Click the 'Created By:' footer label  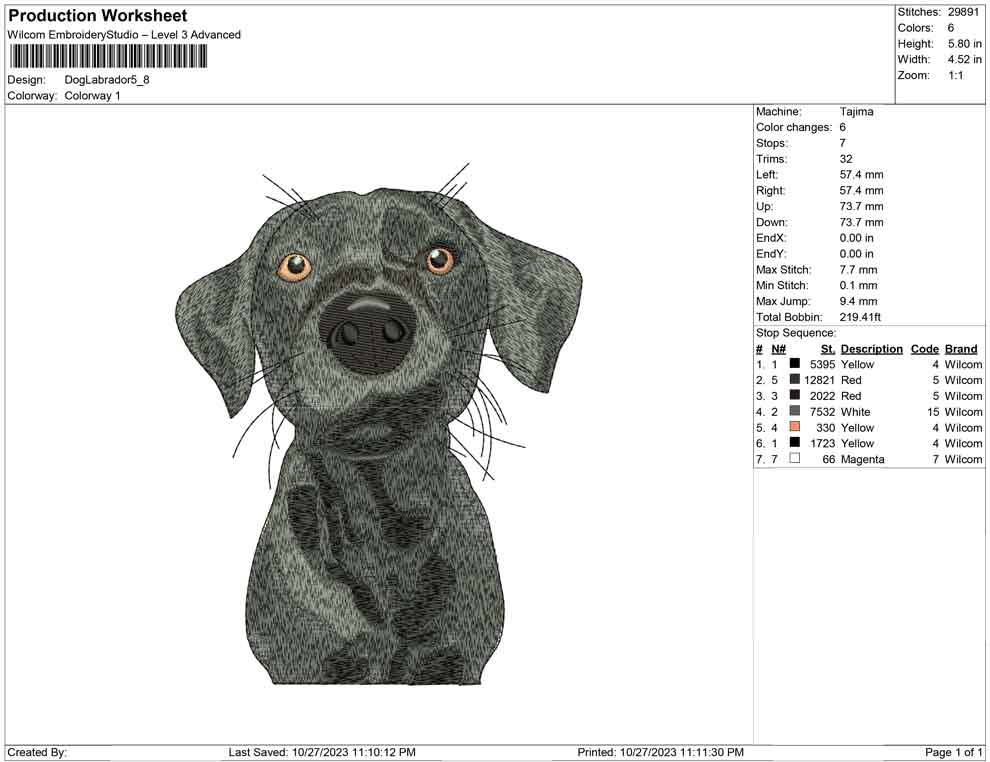tap(37, 752)
